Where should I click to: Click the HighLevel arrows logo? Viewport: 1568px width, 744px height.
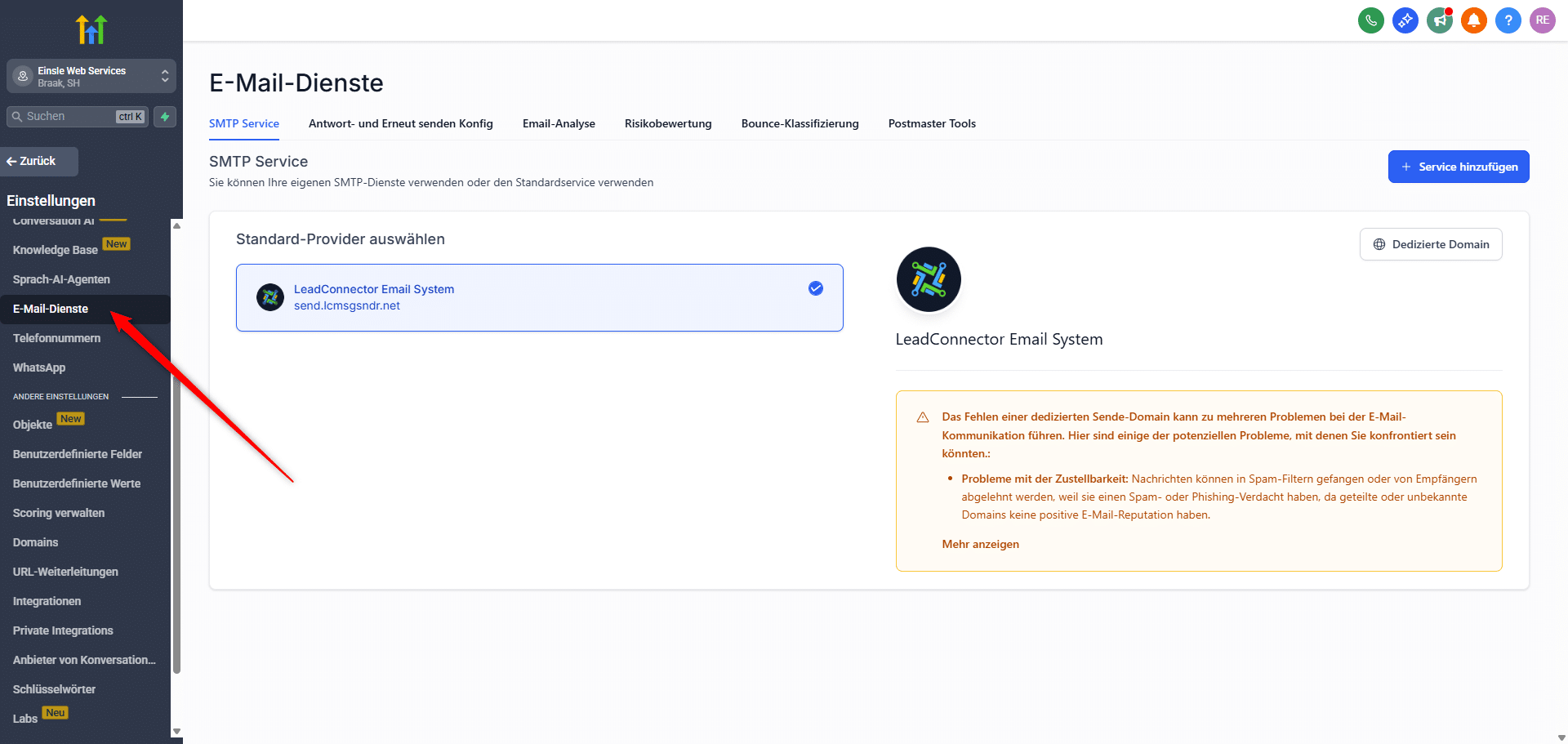click(x=91, y=29)
